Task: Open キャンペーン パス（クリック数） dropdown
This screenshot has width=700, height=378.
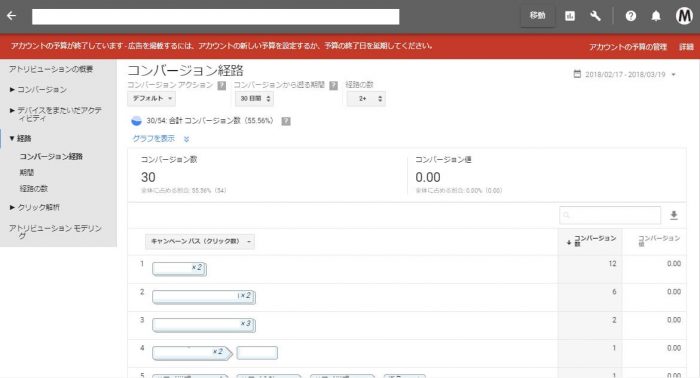Action: click(200, 241)
